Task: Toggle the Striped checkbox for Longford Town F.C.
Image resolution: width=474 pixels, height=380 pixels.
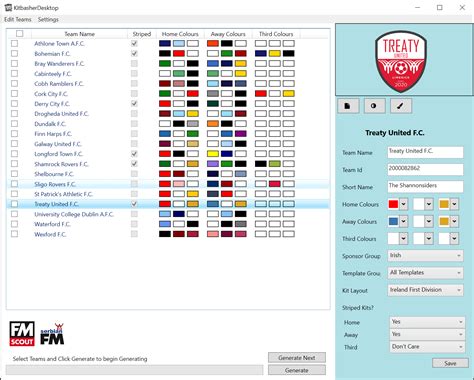Action: click(134, 154)
